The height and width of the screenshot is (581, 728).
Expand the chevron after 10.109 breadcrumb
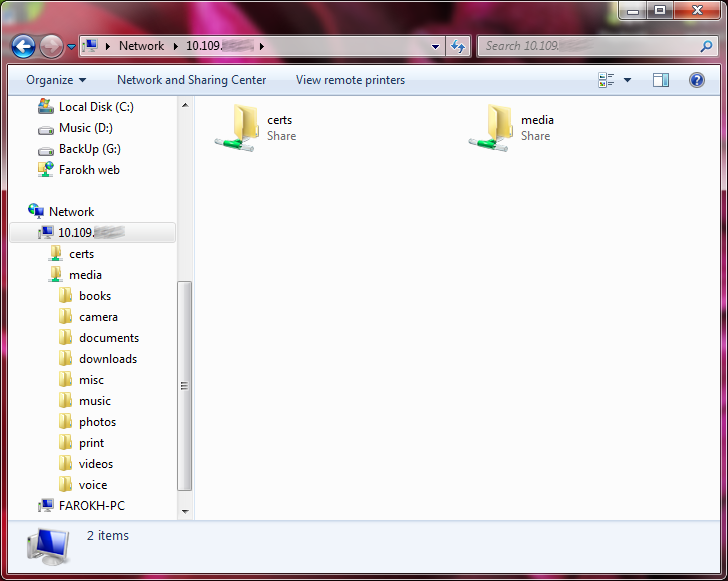coord(262,46)
